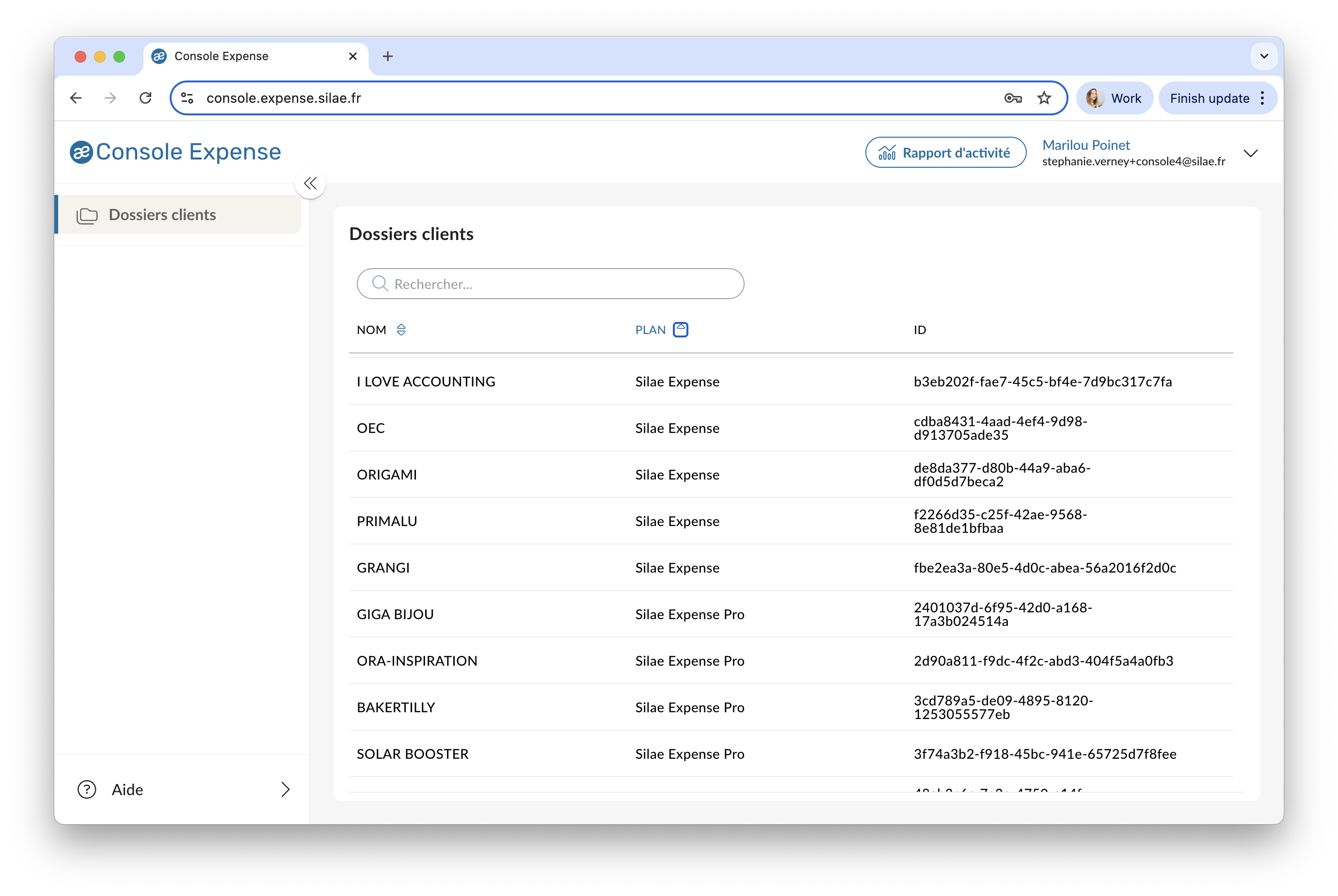Open the I LOVE ACCOUNTING dossier
Screen dimensions: 1338x896
[791, 382]
